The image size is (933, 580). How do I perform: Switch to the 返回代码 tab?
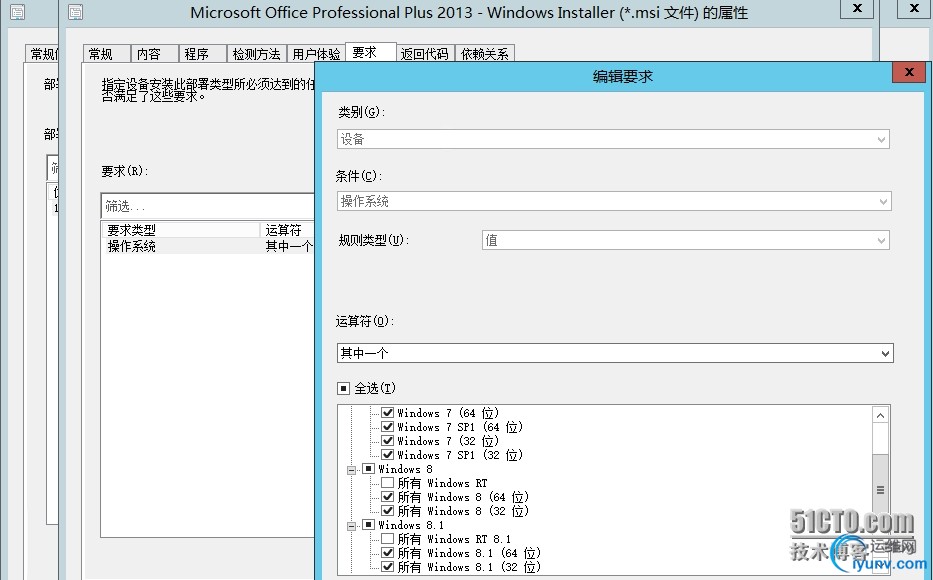[x=424, y=54]
